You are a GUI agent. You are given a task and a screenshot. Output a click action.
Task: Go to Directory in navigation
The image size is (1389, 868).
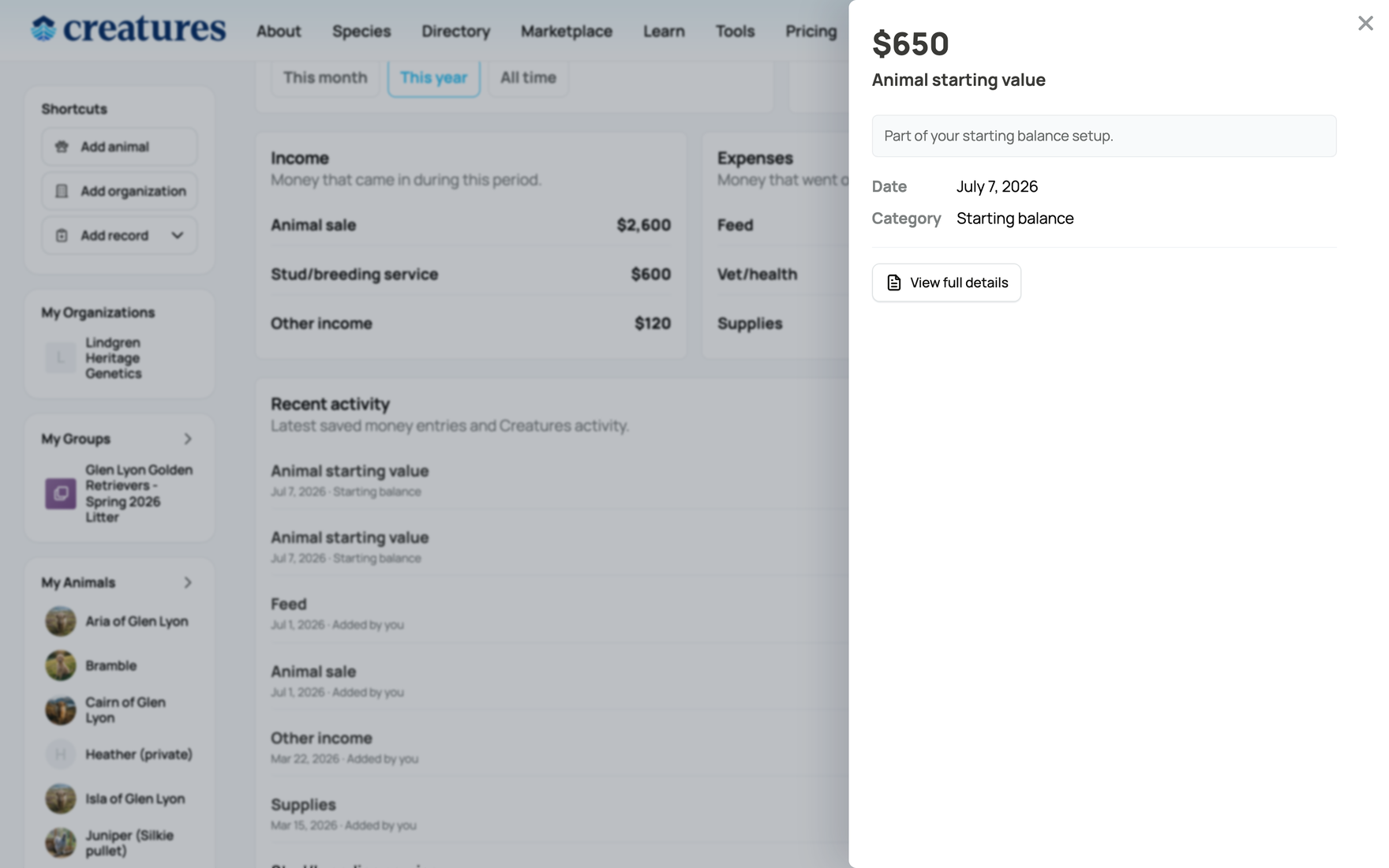click(x=456, y=31)
